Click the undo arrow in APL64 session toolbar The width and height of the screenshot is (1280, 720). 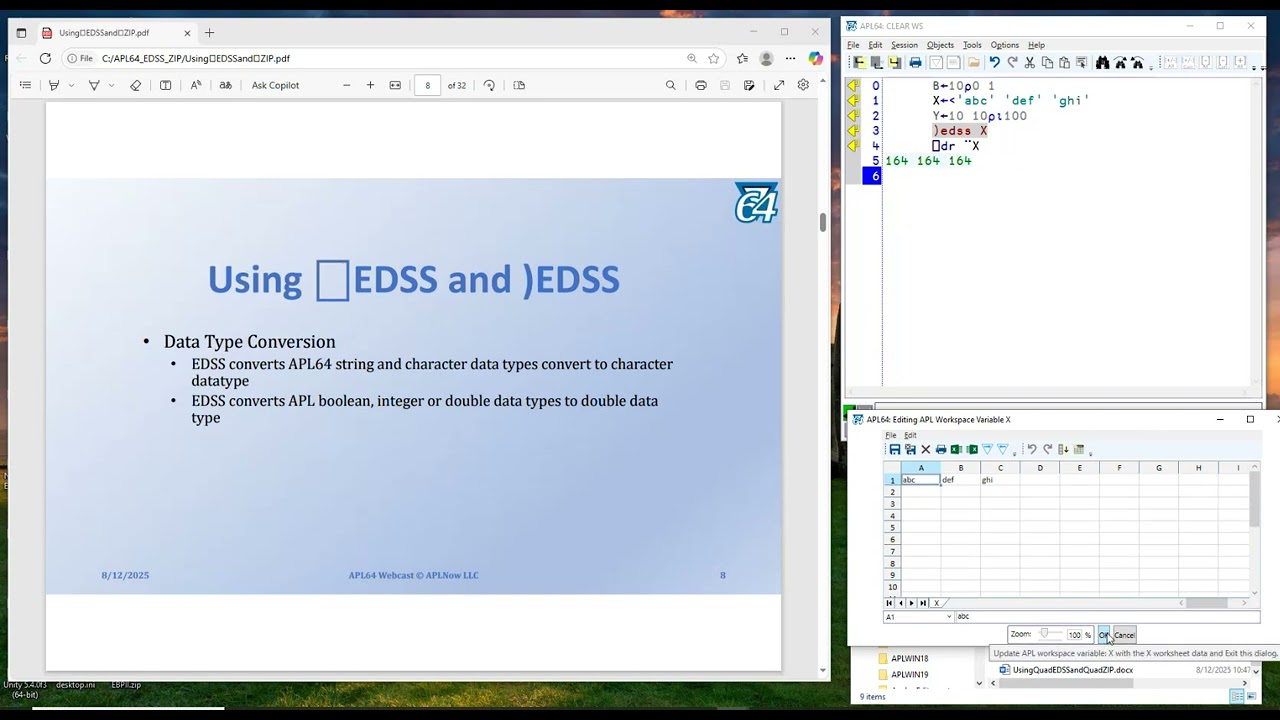[994, 63]
